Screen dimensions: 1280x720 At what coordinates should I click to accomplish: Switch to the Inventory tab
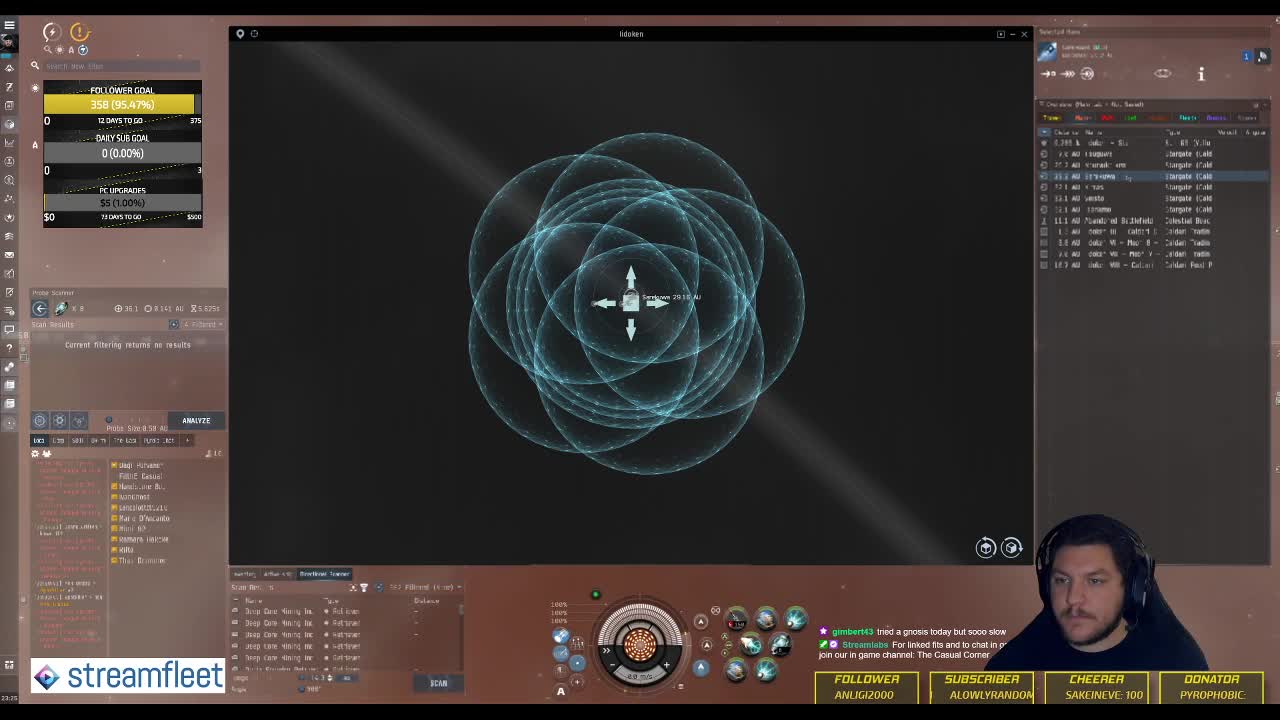[x=244, y=574]
